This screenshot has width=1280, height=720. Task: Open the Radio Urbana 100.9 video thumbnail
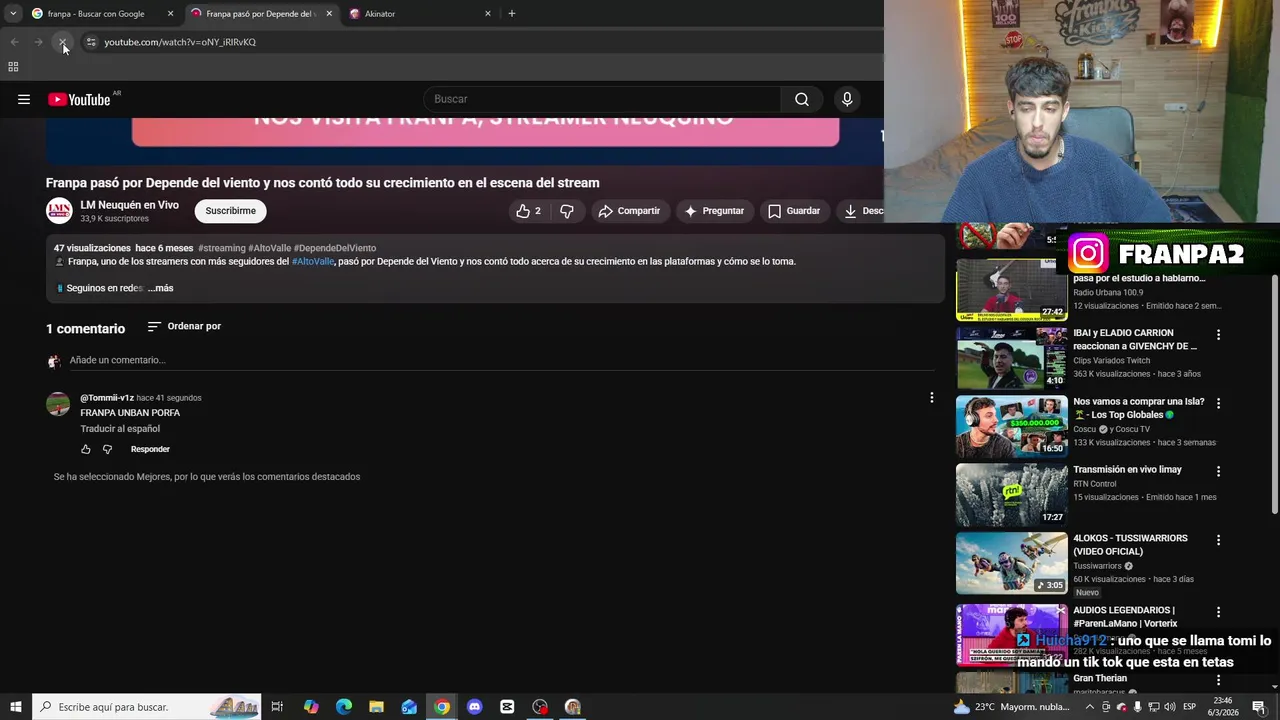pyautogui.click(x=1011, y=290)
